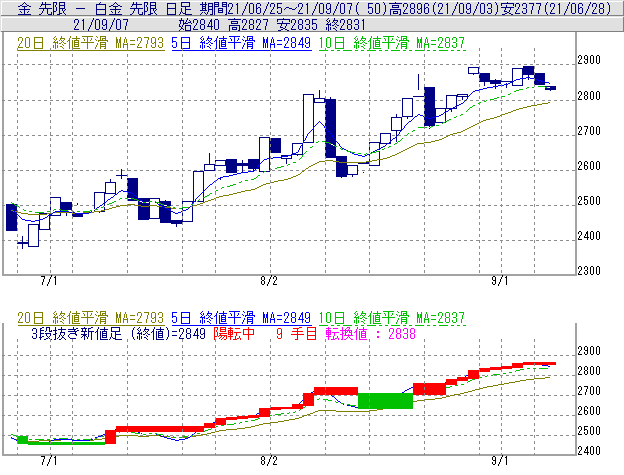Click the red 9 手目 count
The image size is (624, 475).
point(296,333)
